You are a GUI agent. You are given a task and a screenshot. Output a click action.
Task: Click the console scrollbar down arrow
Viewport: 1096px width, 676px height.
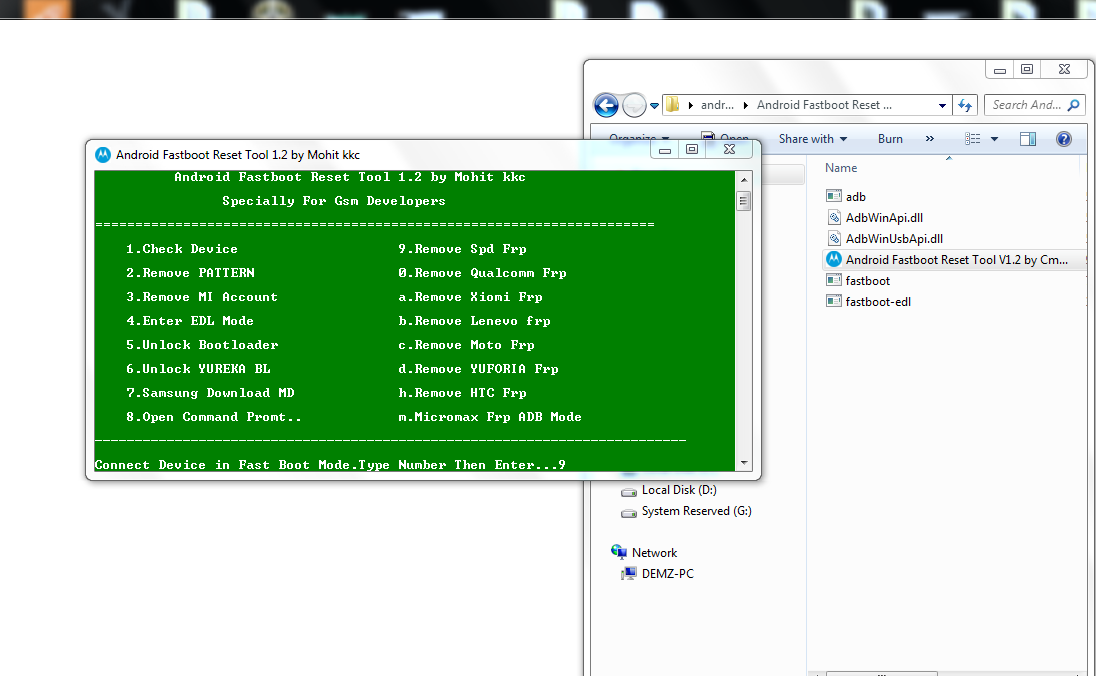[x=744, y=462]
